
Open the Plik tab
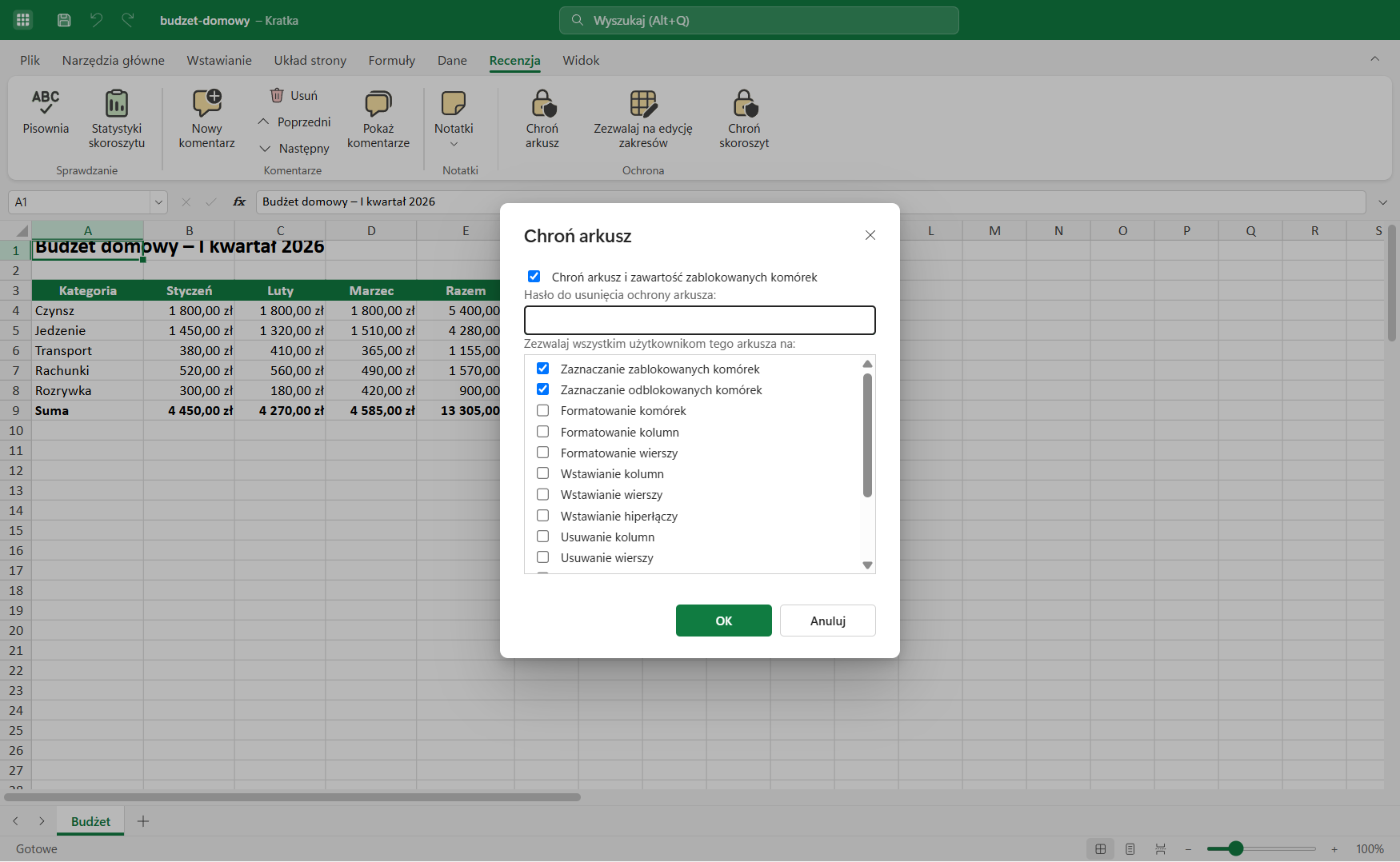(x=30, y=60)
